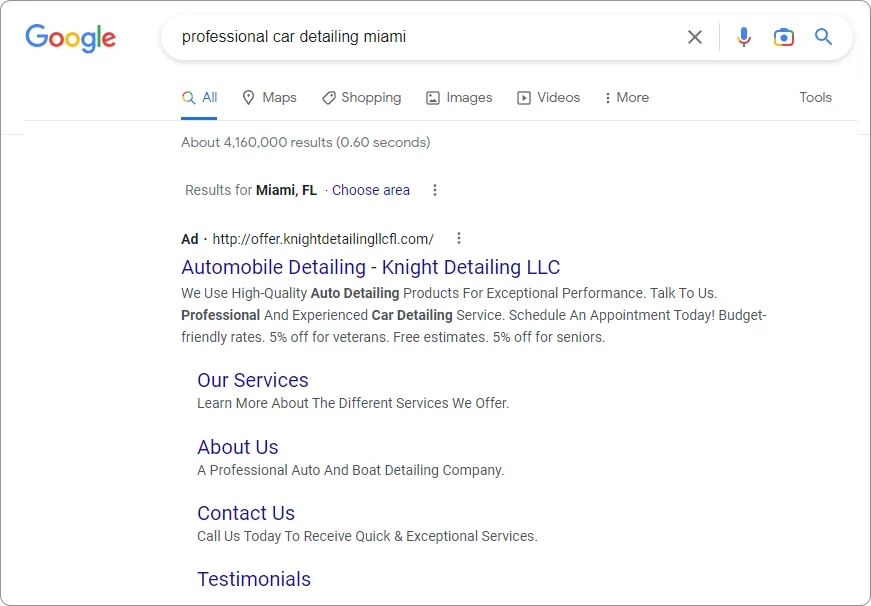Switch to the Images tab
Image resolution: width=871 pixels, height=606 pixels.
459,98
